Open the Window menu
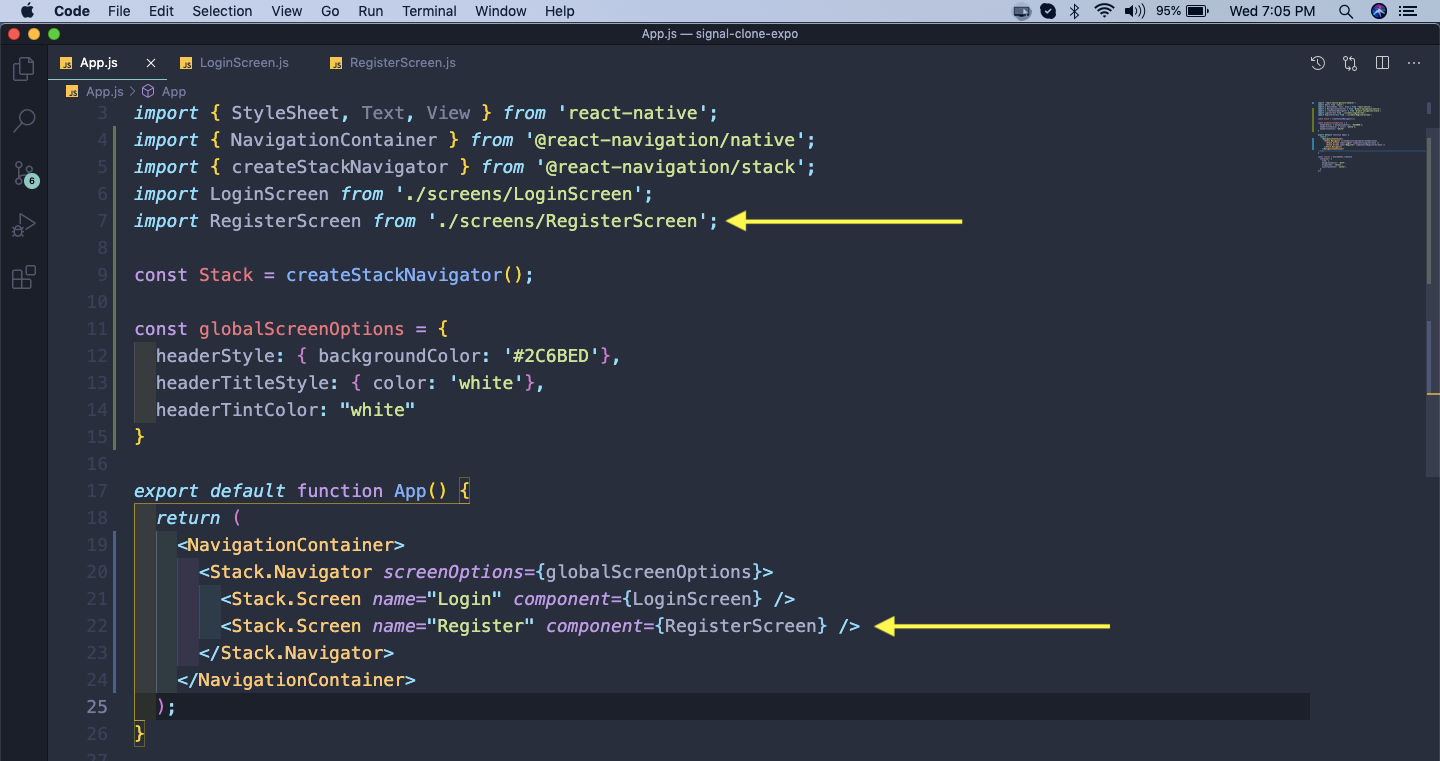 point(501,11)
